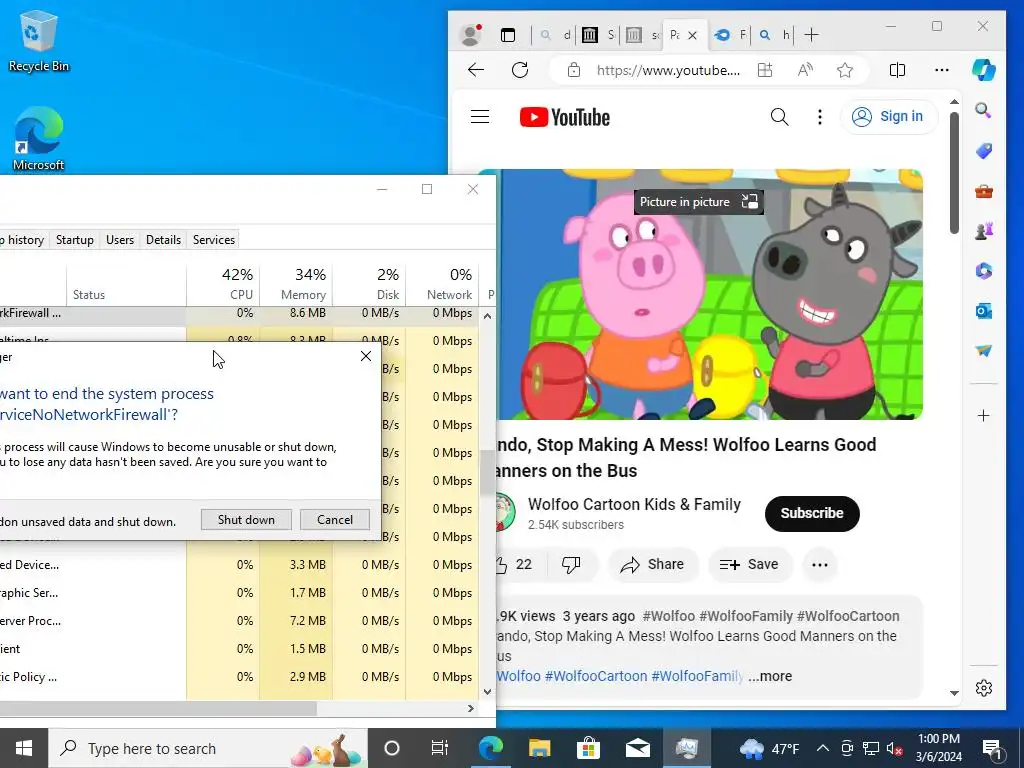Cancel the end system process dialog
The height and width of the screenshot is (768, 1024).
click(x=335, y=520)
